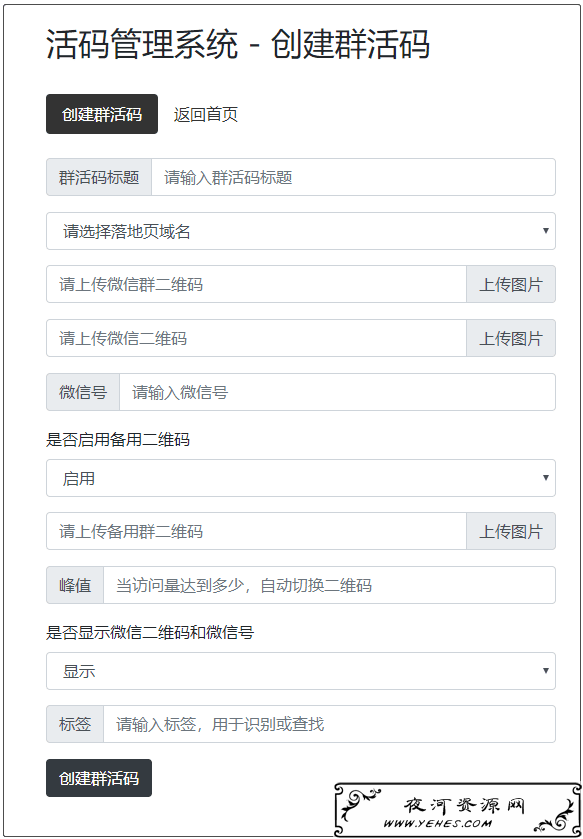583x839 pixels.
Task: Focus the 微信号 input field
Action: [x=337, y=392]
